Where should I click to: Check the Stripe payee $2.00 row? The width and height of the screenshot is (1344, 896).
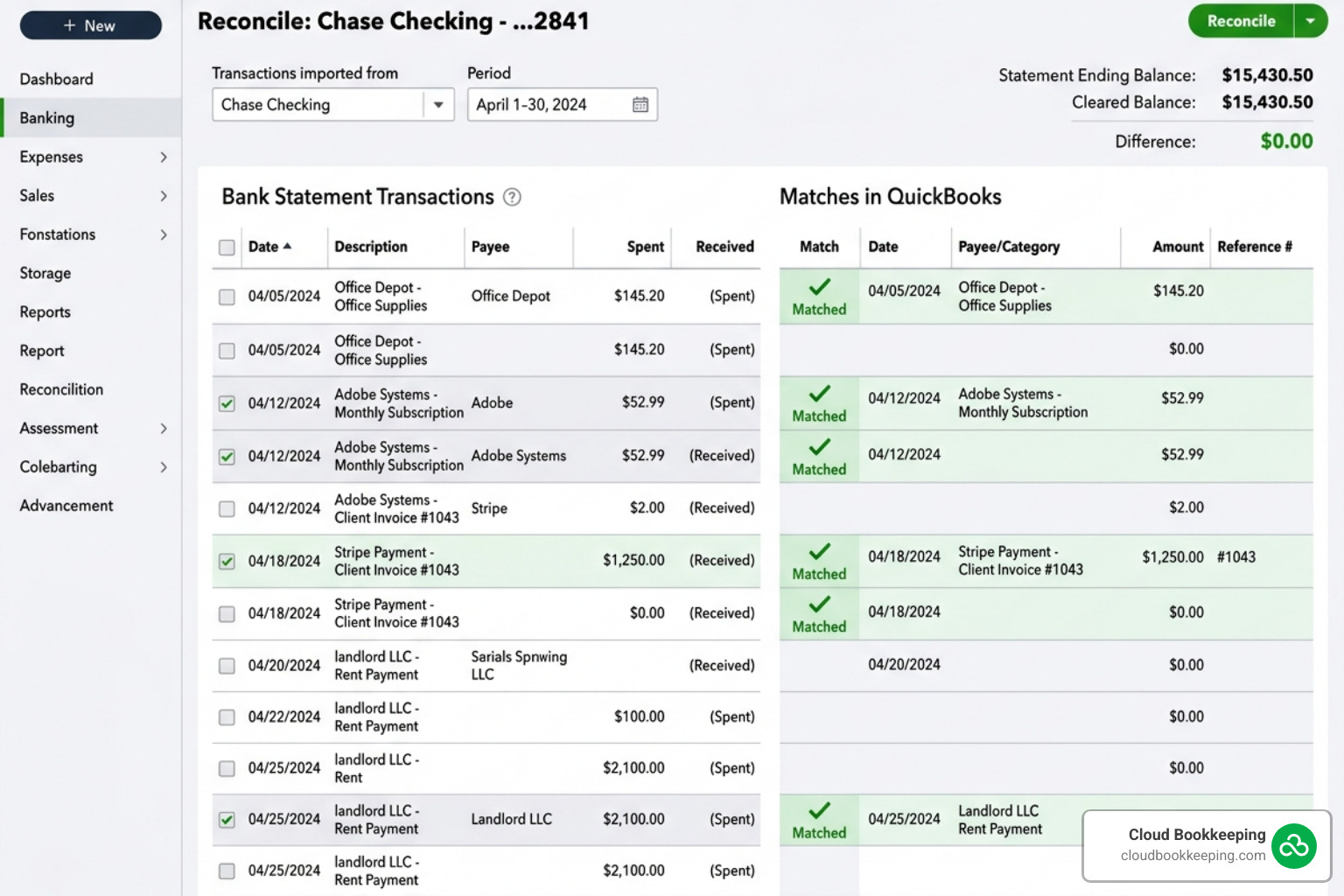(x=227, y=509)
